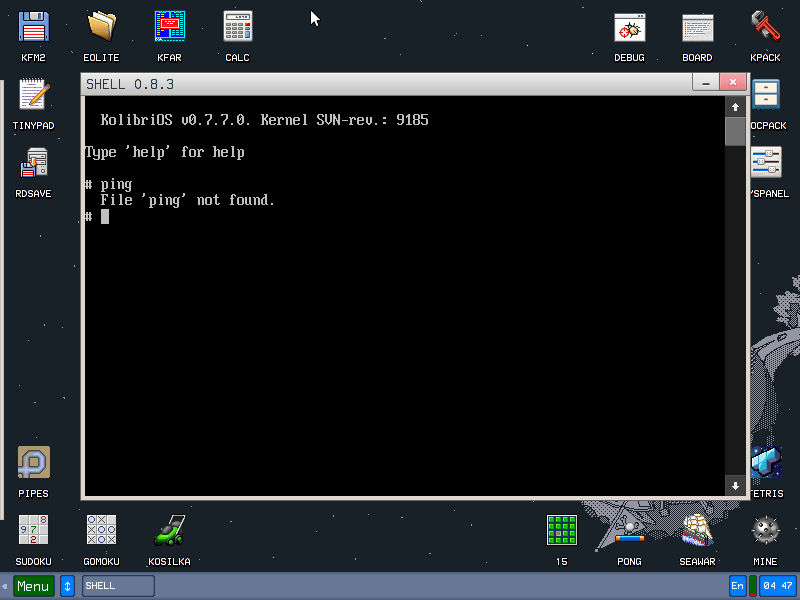This screenshot has height=600, width=800.
Task: Click the text "File 'ping' not found."
Action: click(x=187, y=200)
